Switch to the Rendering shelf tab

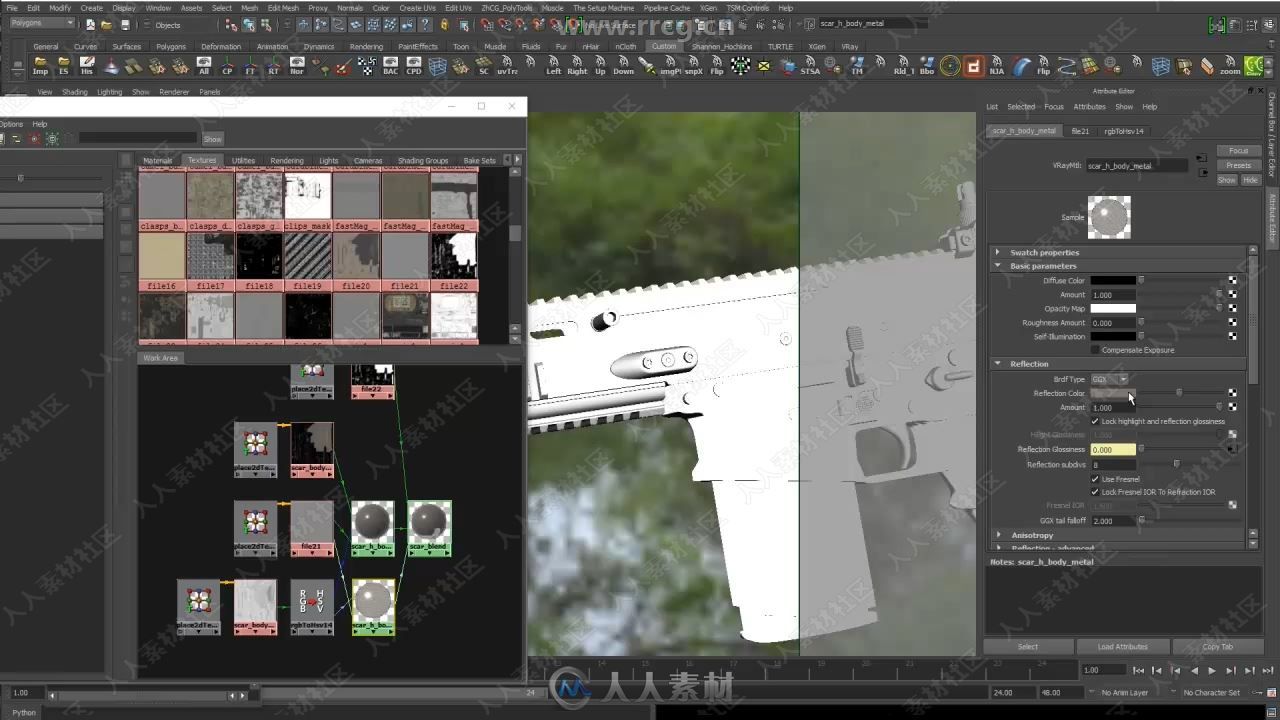366,46
